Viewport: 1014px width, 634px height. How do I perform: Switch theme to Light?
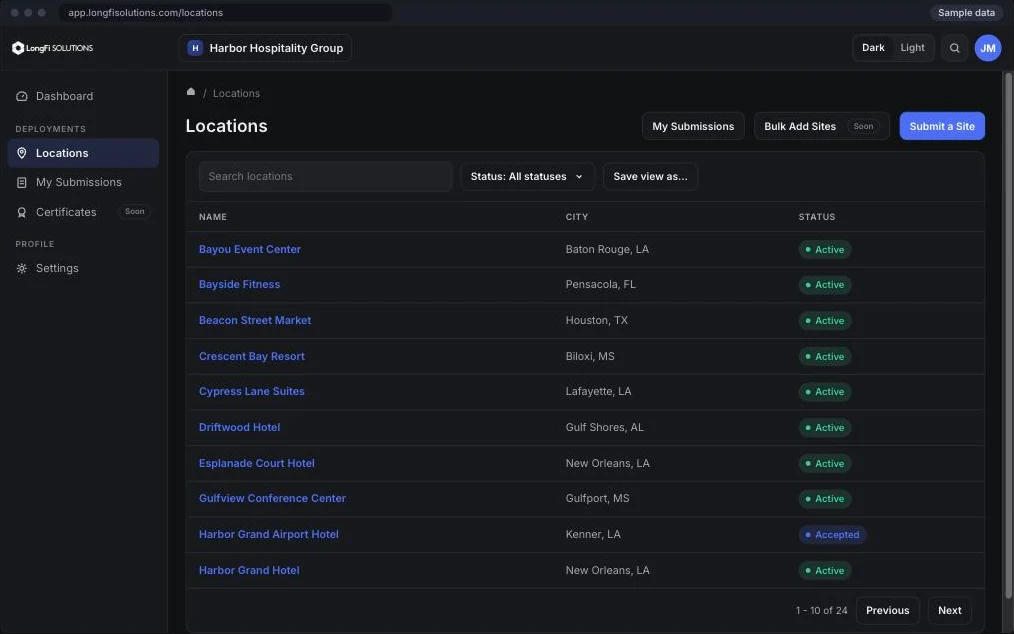[912, 48]
